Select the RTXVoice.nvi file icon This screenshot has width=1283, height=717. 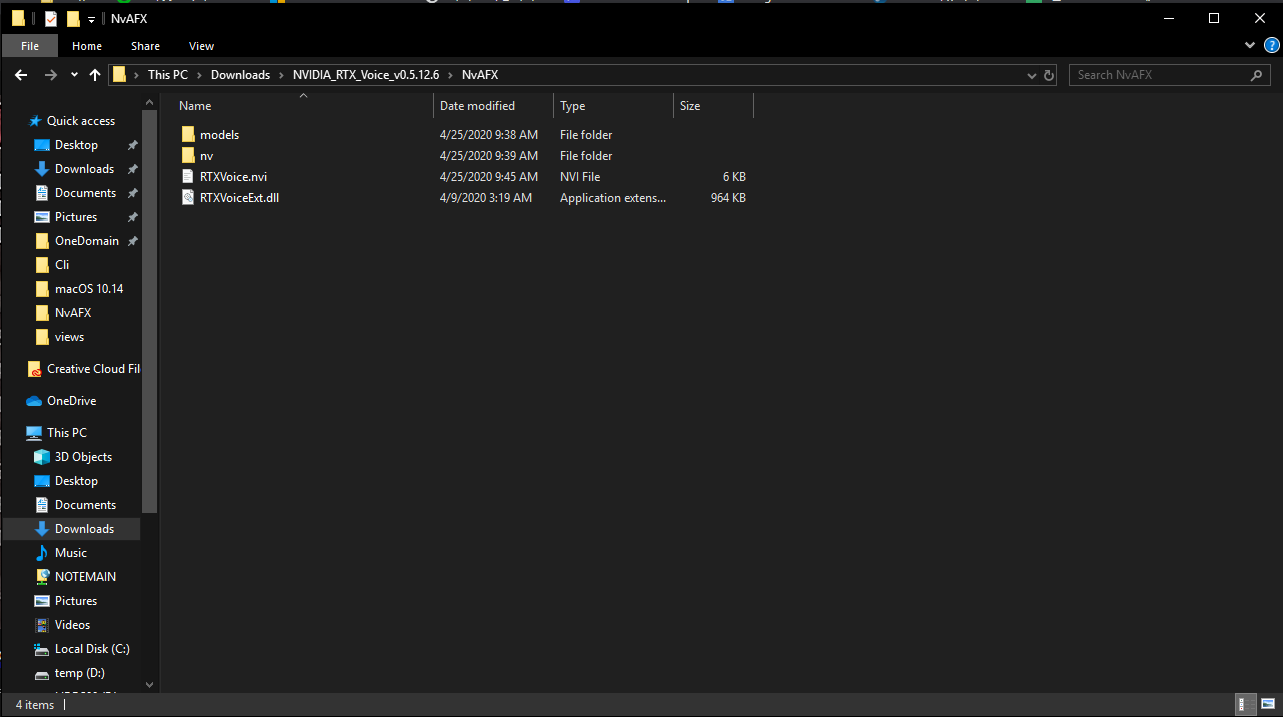click(188, 177)
